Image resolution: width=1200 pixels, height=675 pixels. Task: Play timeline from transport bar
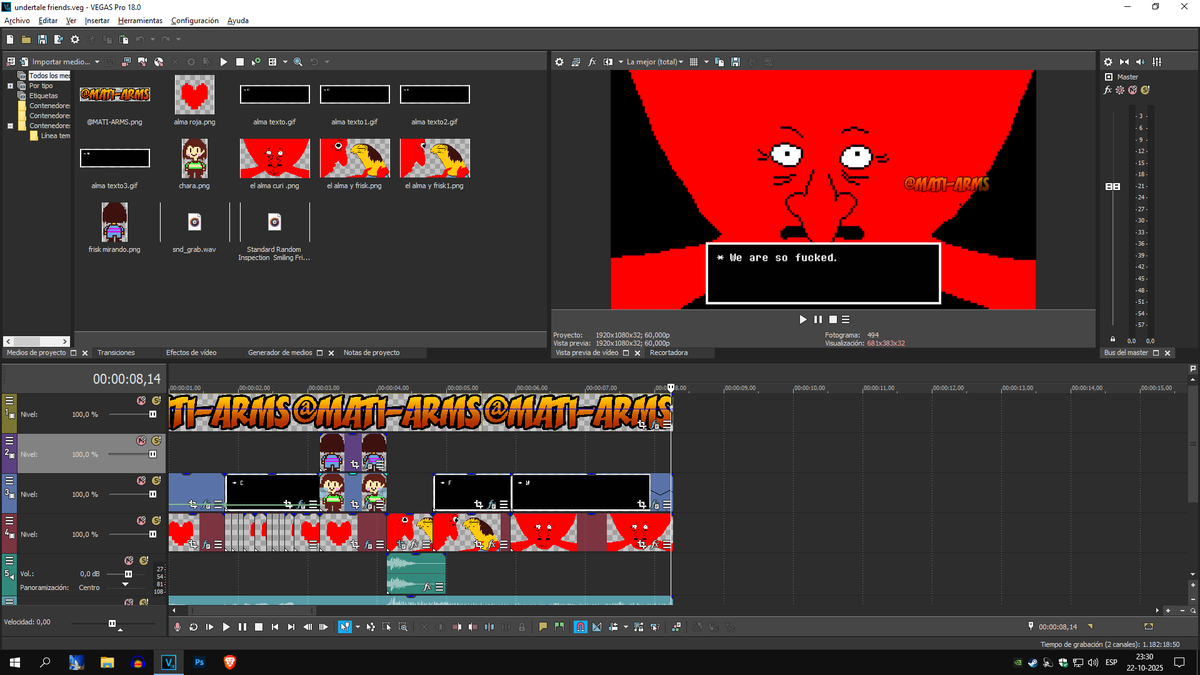pyautogui.click(x=226, y=627)
